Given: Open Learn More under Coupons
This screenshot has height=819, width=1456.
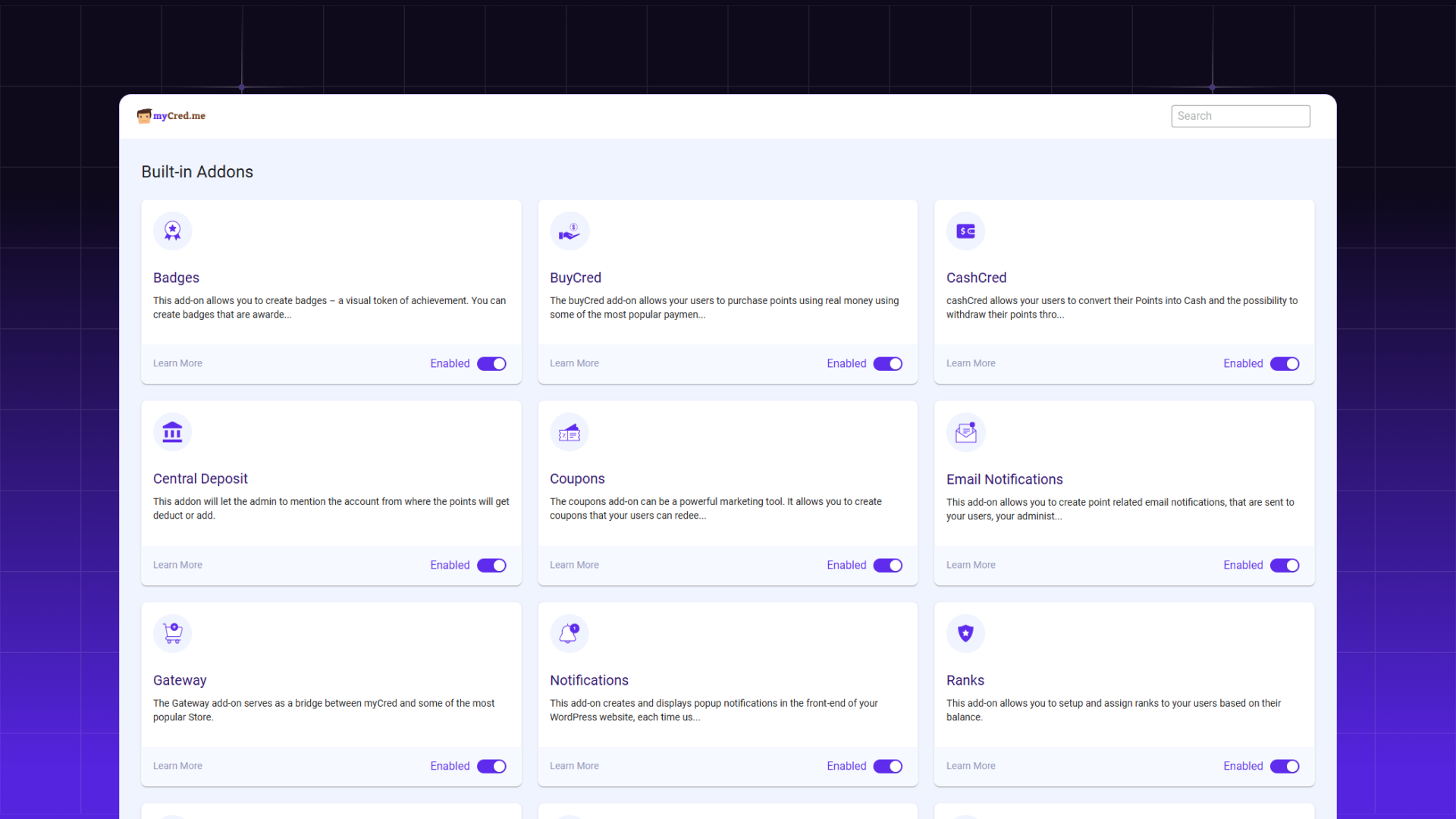Looking at the screenshot, I should (574, 566).
